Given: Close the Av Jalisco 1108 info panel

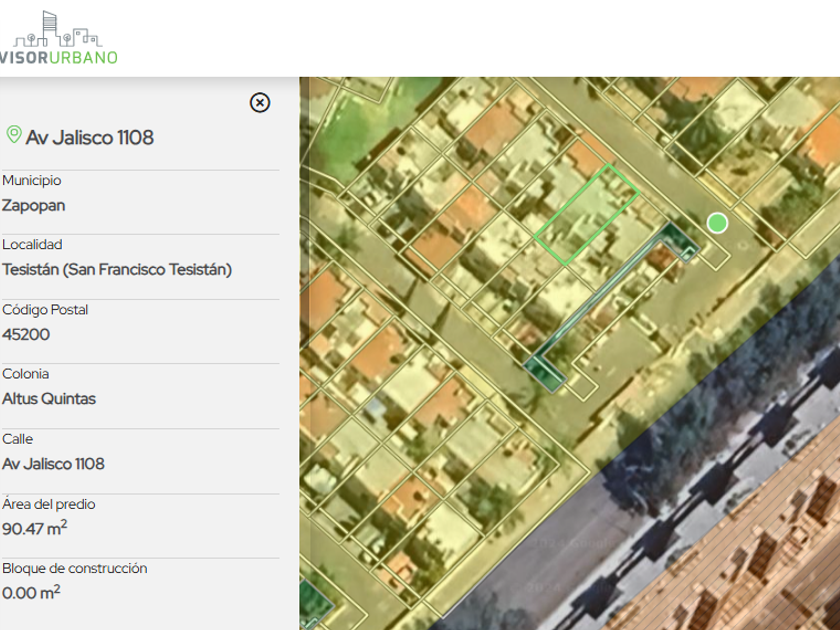Looking at the screenshot, I should [260, 102].
